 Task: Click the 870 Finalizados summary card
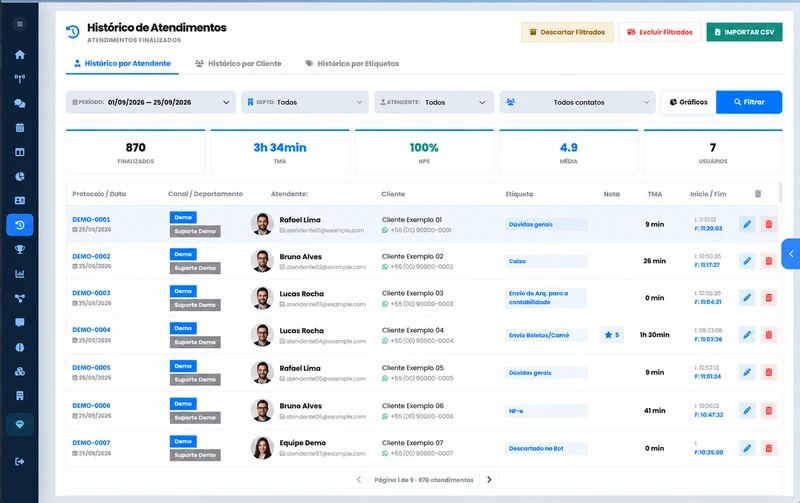(136, 152)
